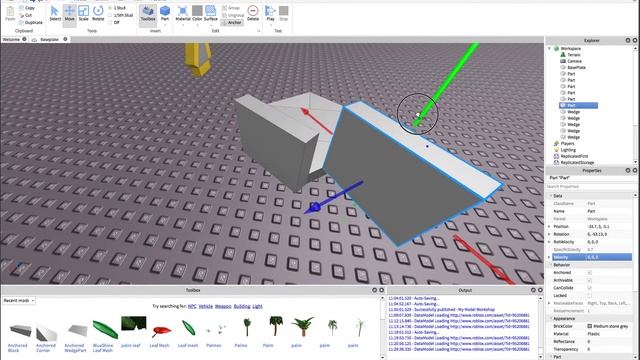The height and width of the screenshot is (360, 640).
Task: Start the Play test
Action: coord(270,13)
